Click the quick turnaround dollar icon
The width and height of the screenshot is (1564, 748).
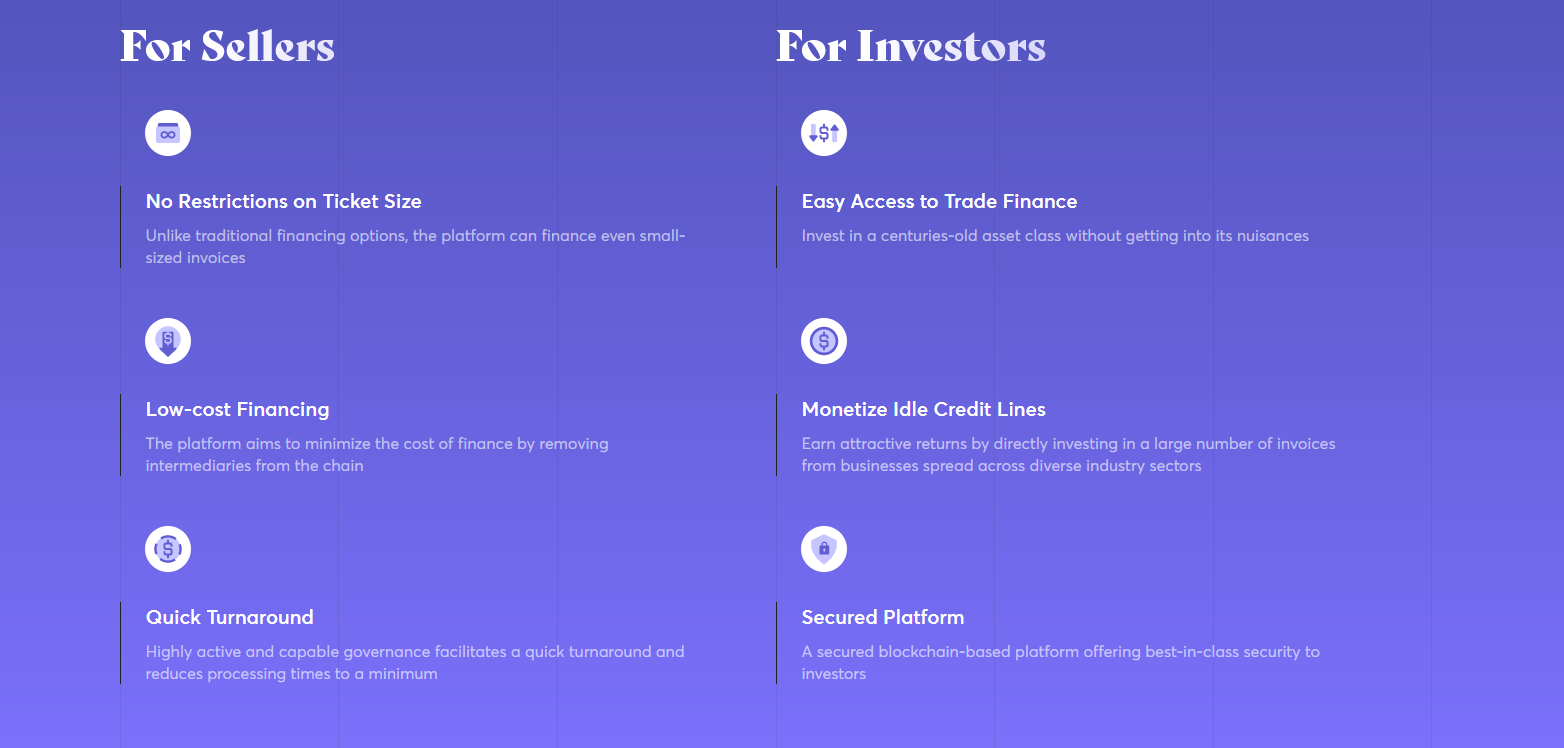pos(168,549)
